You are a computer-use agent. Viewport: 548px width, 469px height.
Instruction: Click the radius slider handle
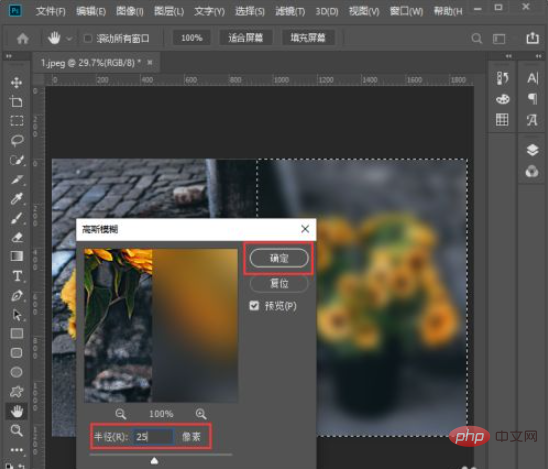coord(154,461)
